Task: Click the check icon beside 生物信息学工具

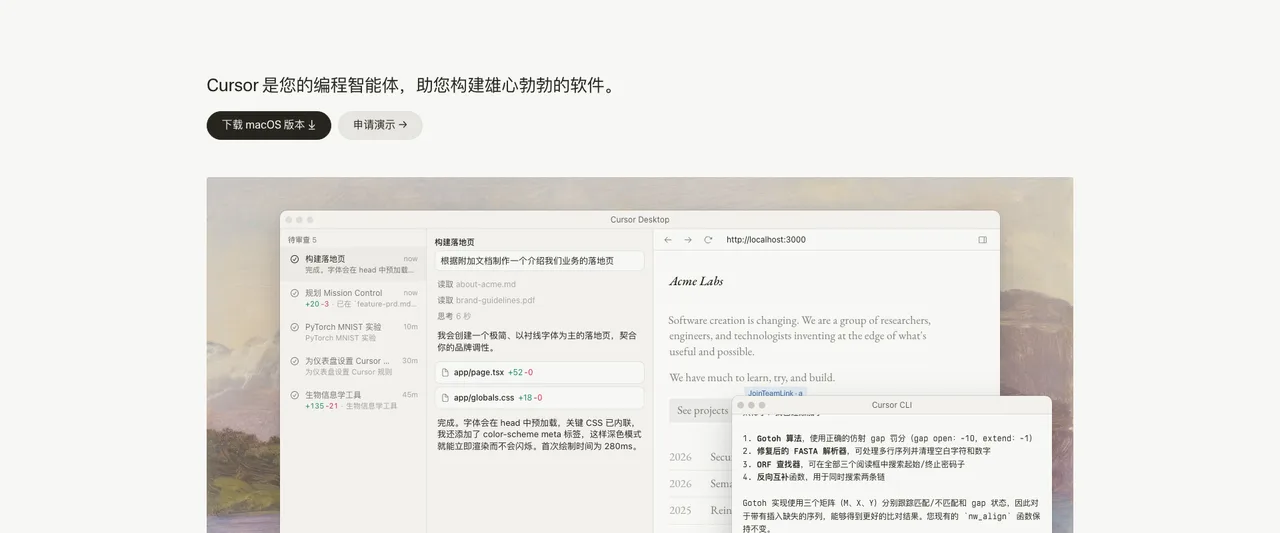Action: point(295,395)
